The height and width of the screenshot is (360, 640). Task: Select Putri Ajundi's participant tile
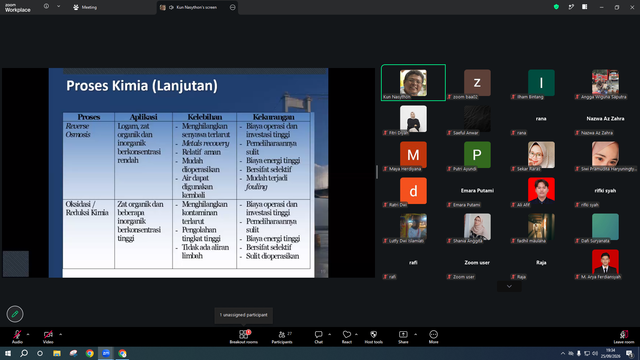pyautogui.click(x=477, y=154)
